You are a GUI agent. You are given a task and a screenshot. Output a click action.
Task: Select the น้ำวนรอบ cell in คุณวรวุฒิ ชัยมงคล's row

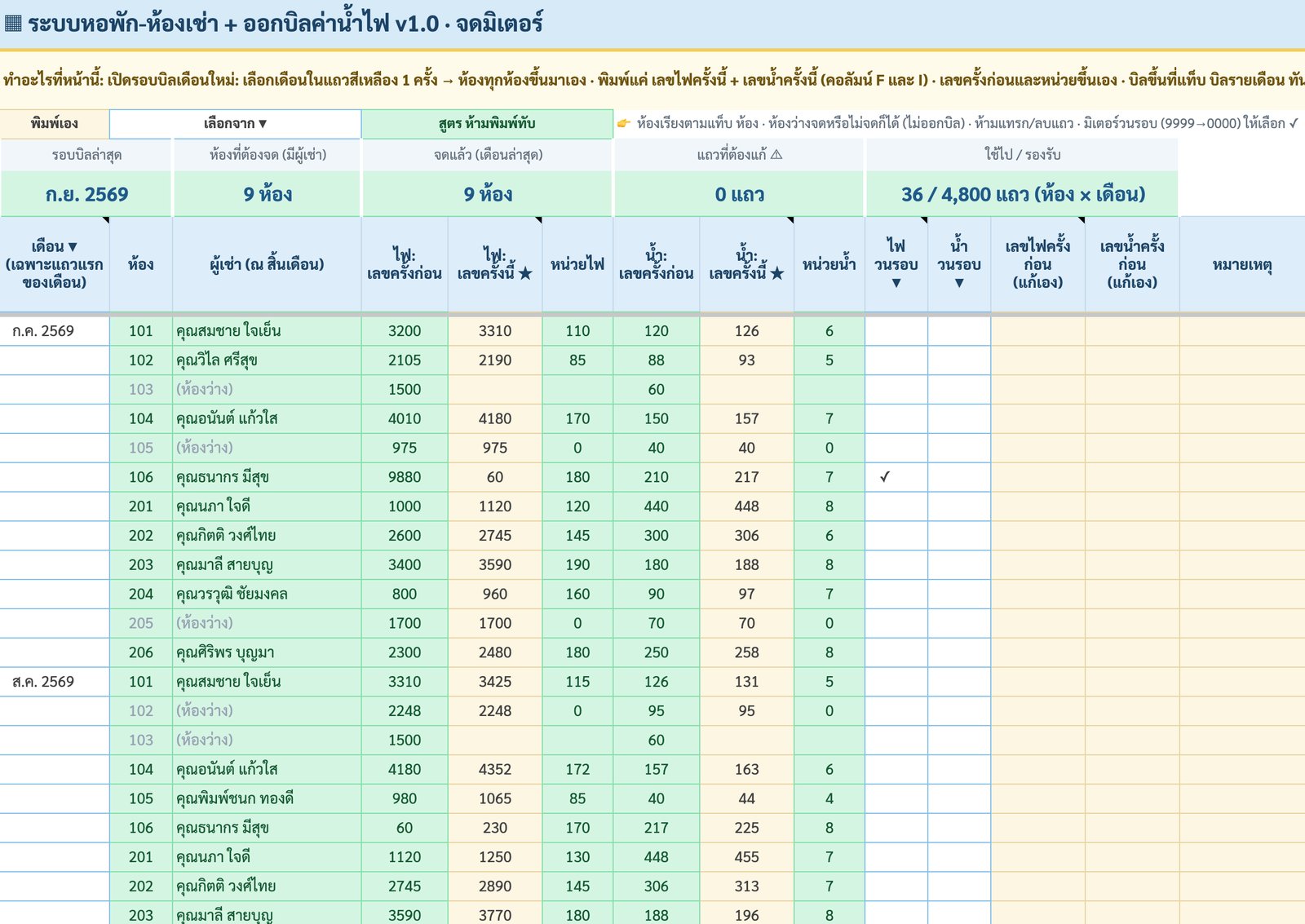959,595
